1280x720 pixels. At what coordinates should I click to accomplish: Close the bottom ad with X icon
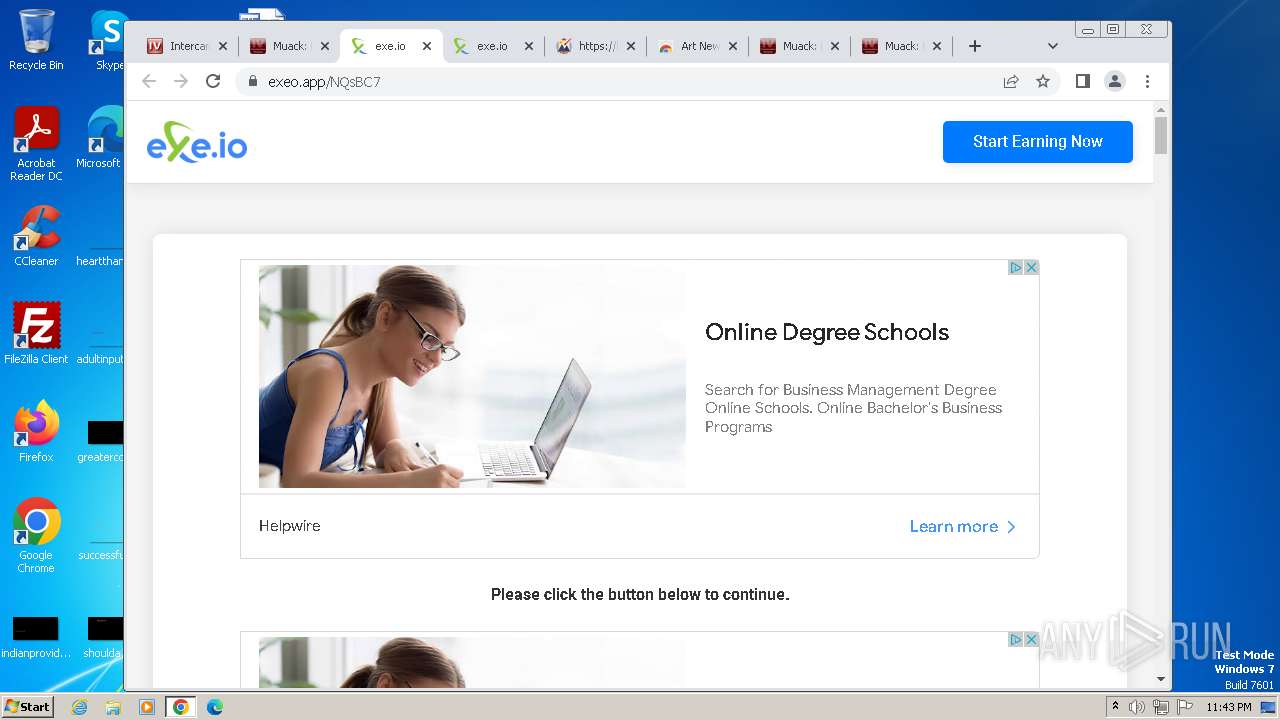pos(1031,639)
